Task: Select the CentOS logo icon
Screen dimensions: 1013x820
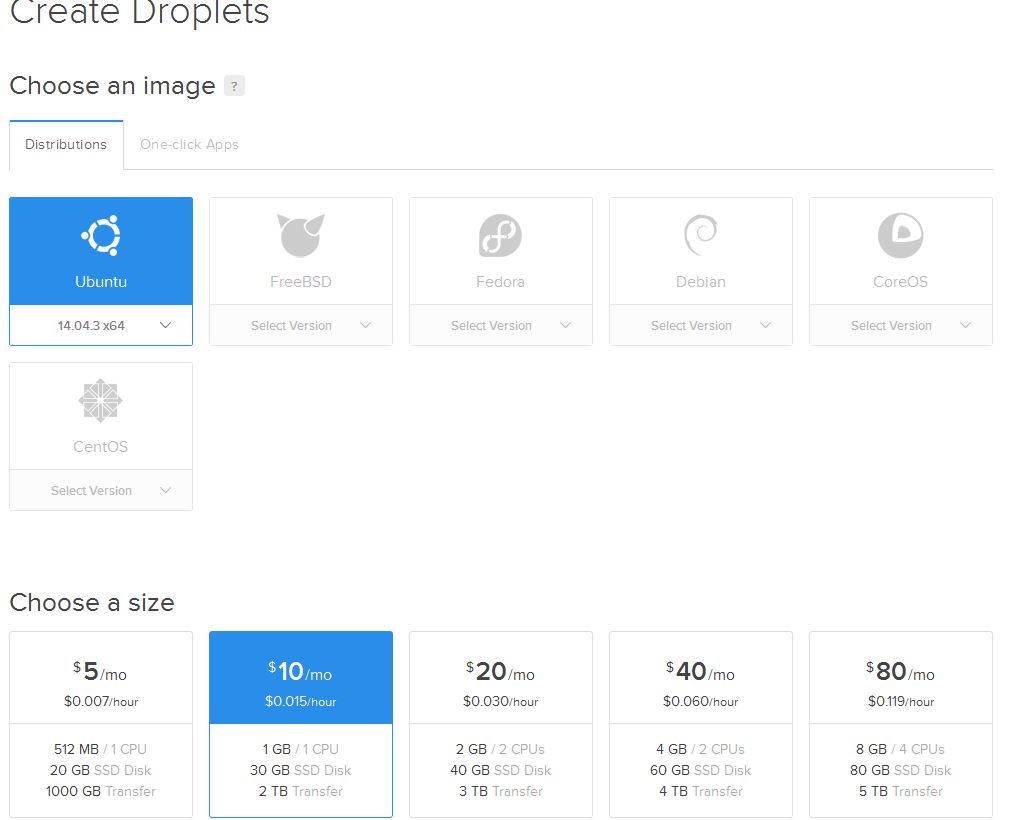Action: point(101,401)
